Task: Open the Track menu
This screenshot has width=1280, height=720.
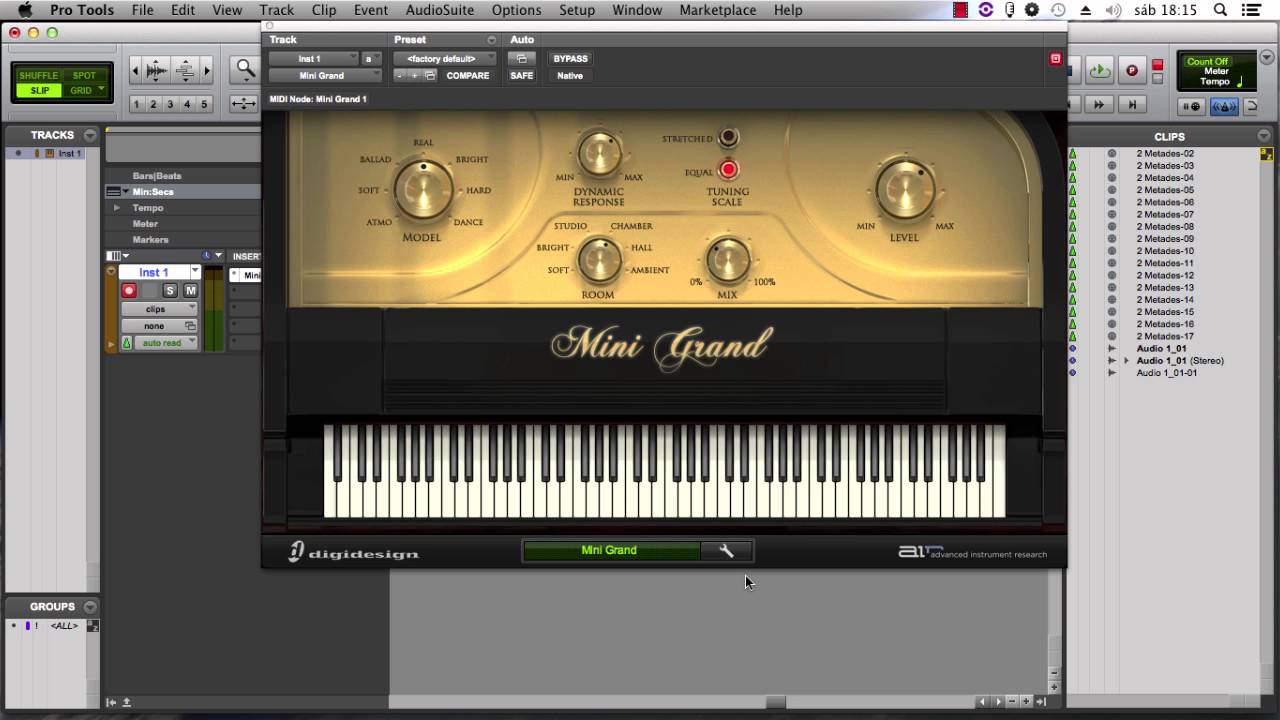Action: point(277,10)
